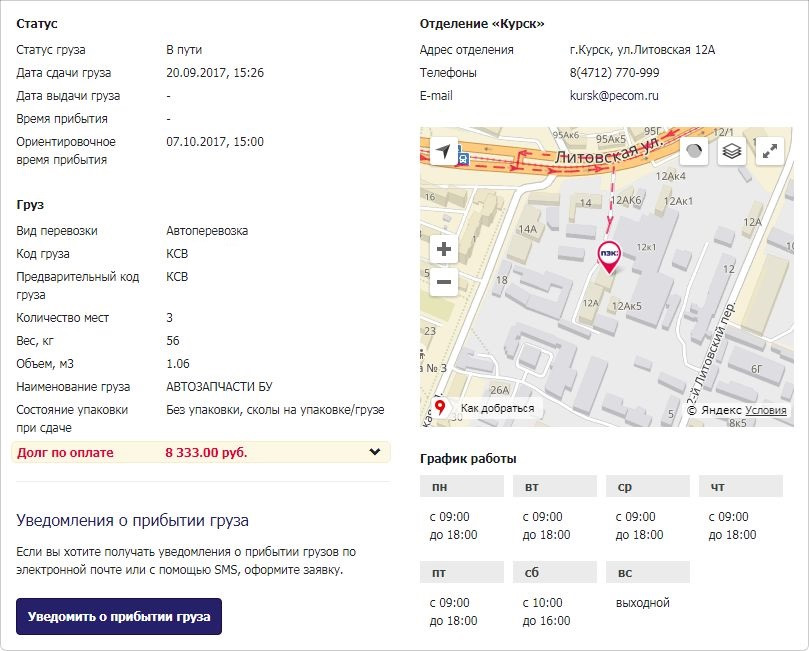Click the bus stop icon on Литовская street
This screenshot has width=809, height=651.
coord(463,158)
